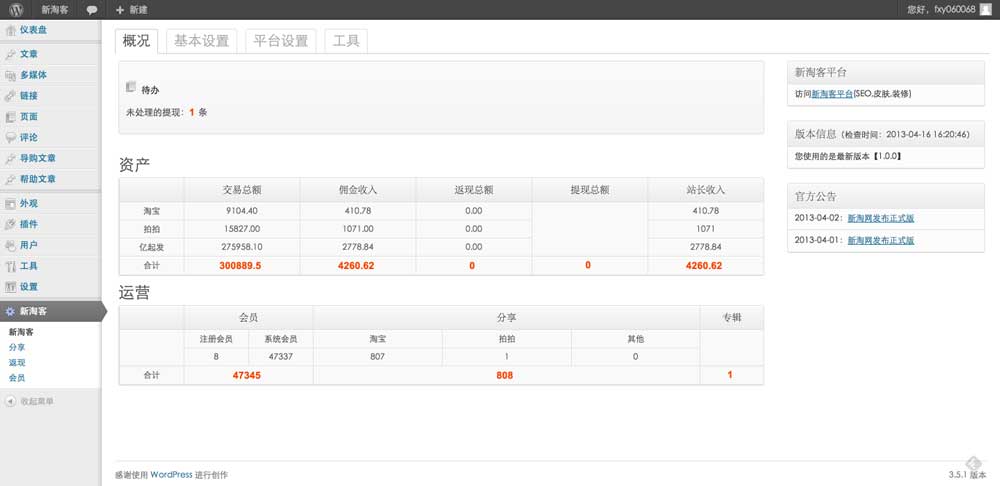Click the WordPress logo icon

click(x=17, y=10)
